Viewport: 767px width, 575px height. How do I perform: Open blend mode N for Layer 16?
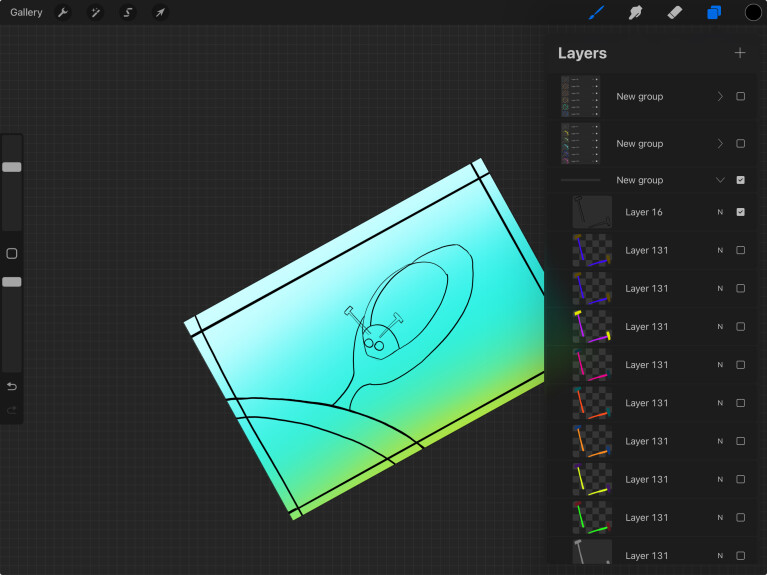(x=719, y=212)
